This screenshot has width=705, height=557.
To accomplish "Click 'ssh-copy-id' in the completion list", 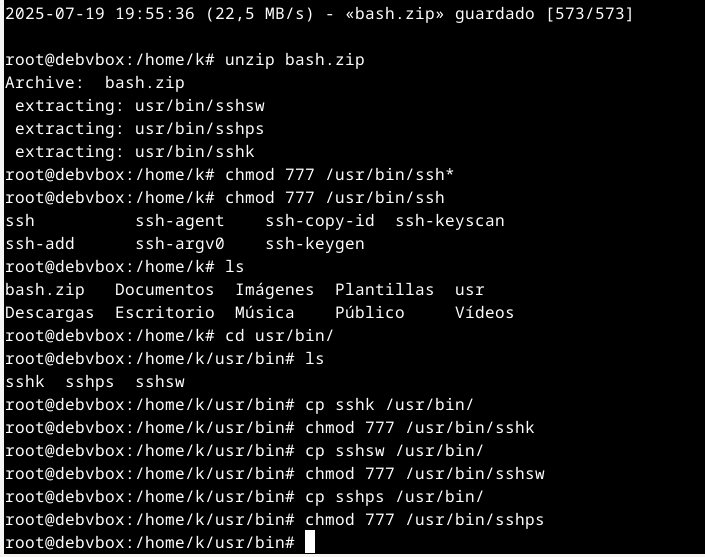I will (x=320, y=221).
